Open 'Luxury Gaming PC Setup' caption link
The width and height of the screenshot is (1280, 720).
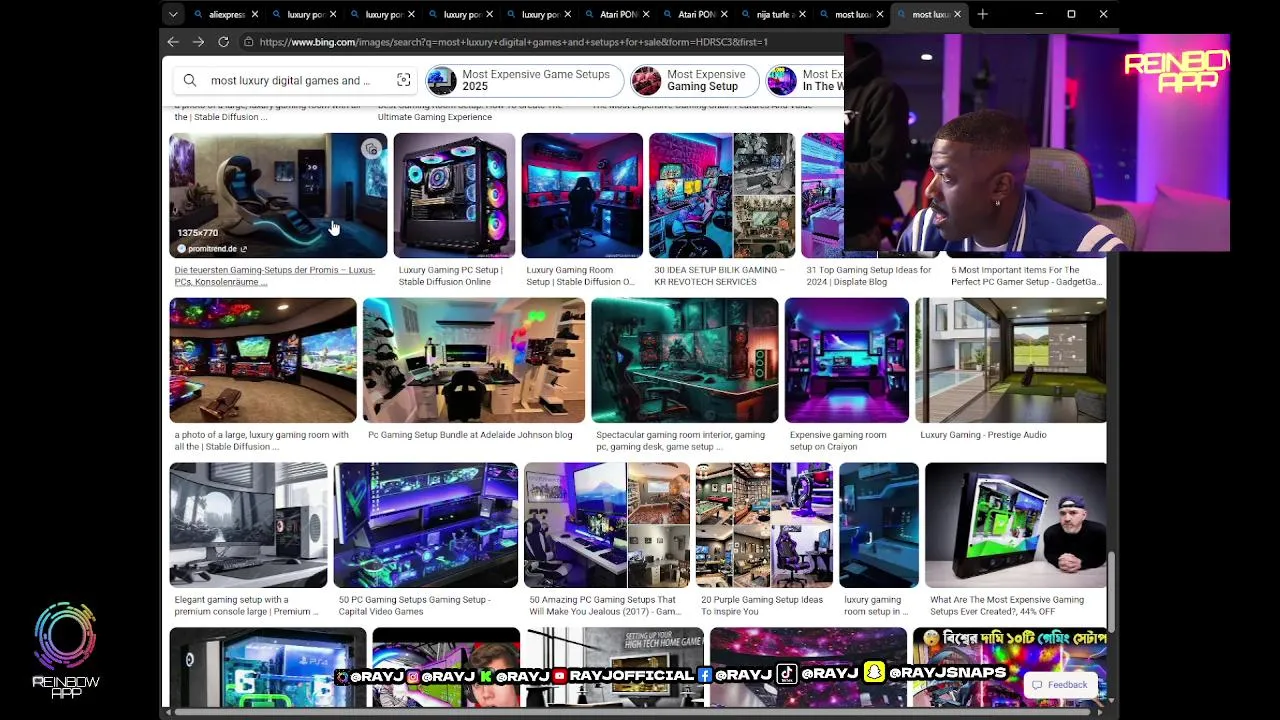(x=450, y=275)
